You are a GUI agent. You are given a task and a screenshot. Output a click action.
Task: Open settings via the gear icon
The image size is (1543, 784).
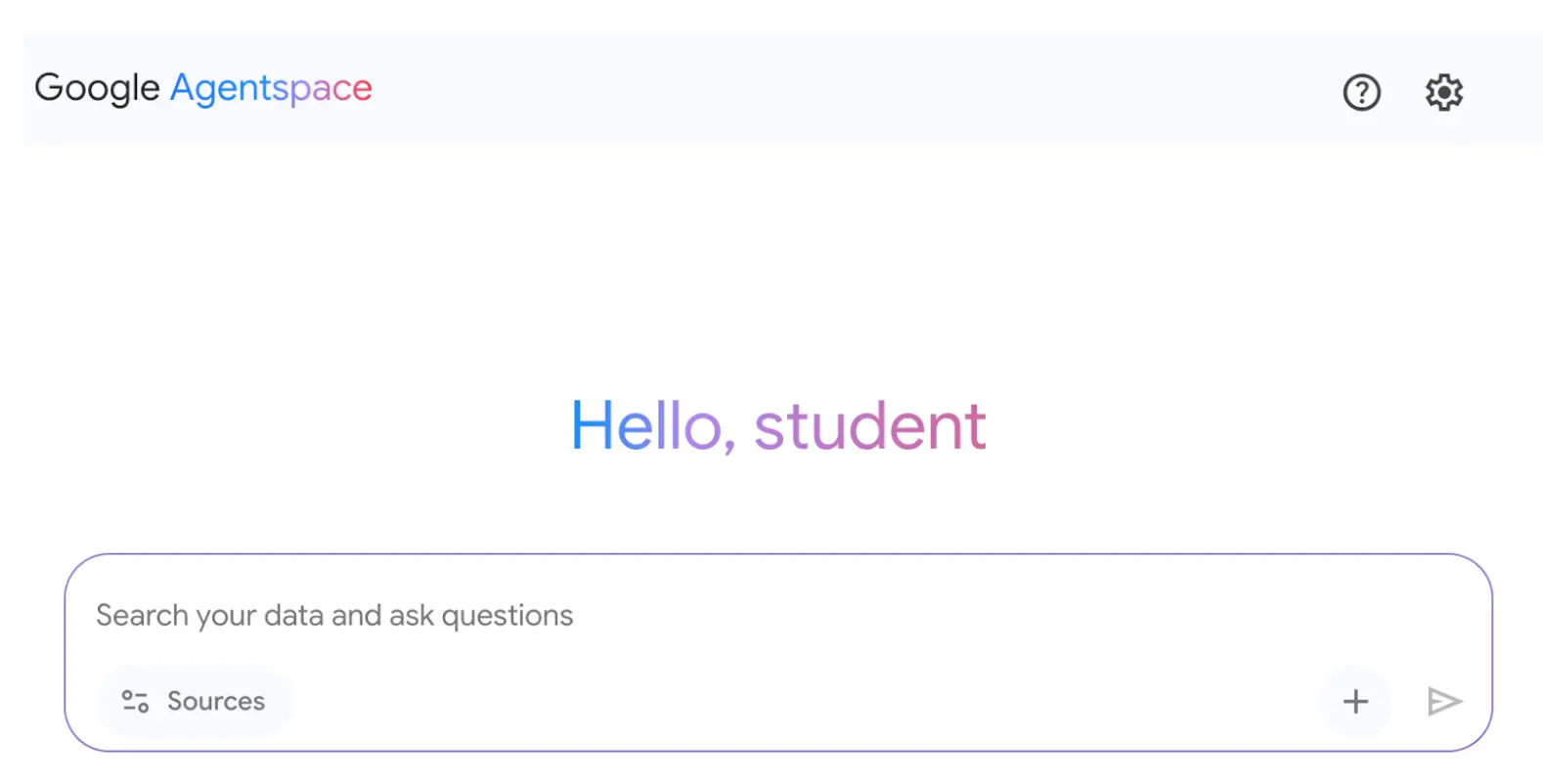[x=1443, y=93]
